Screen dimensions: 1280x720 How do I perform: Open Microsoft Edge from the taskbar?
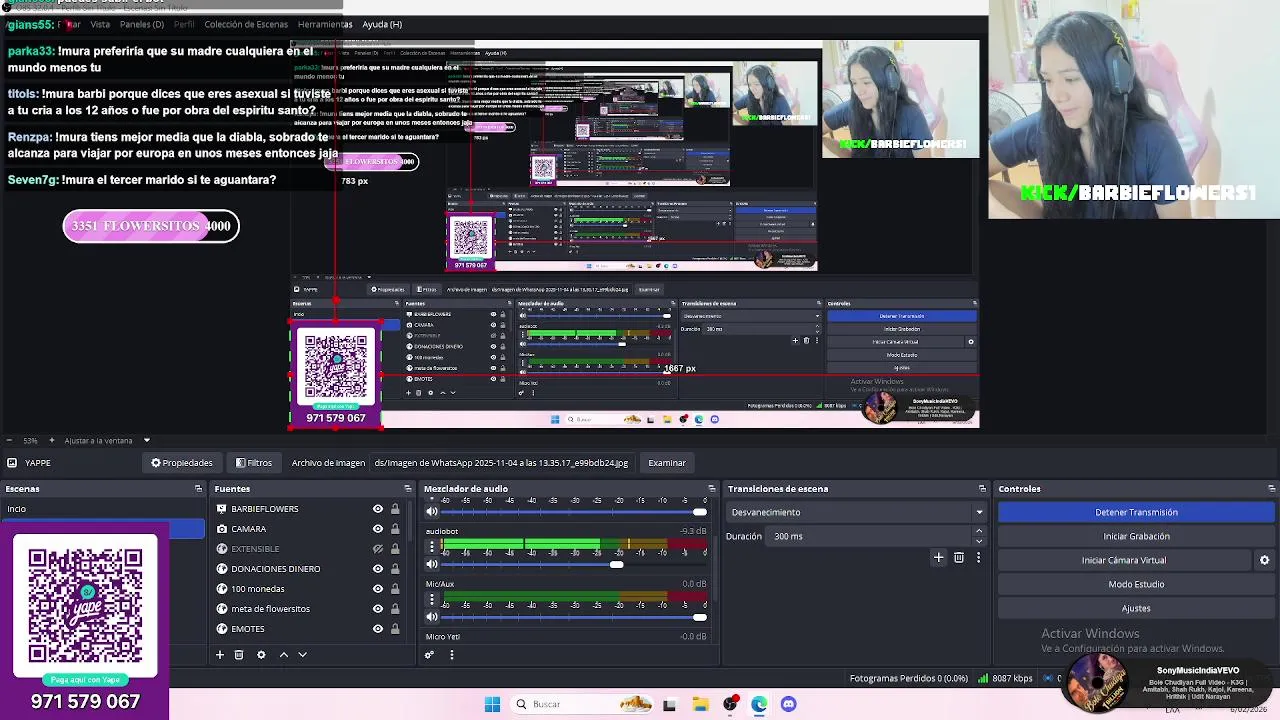coord(759,704)
